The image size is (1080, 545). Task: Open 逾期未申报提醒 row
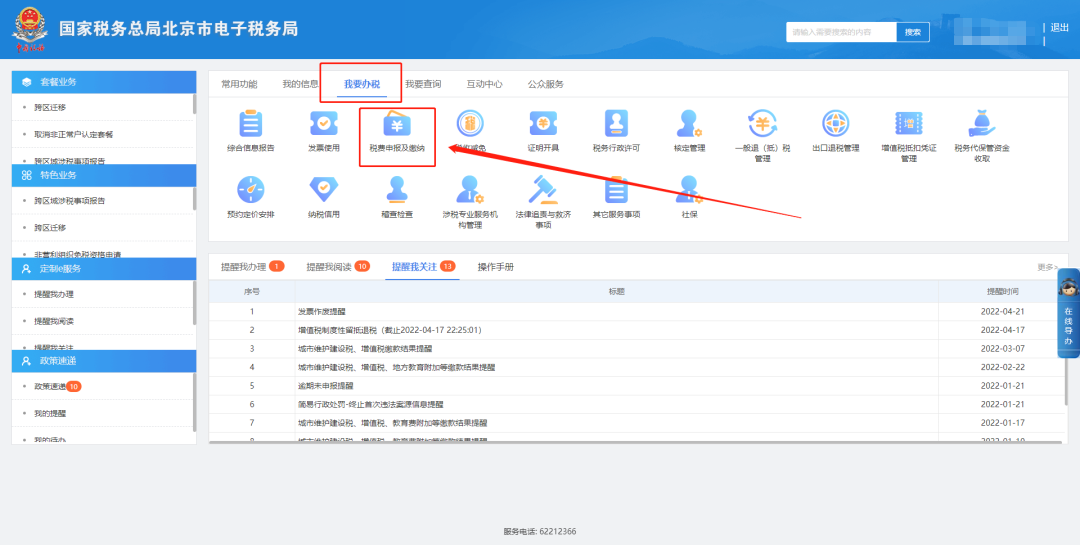(636, 386)
